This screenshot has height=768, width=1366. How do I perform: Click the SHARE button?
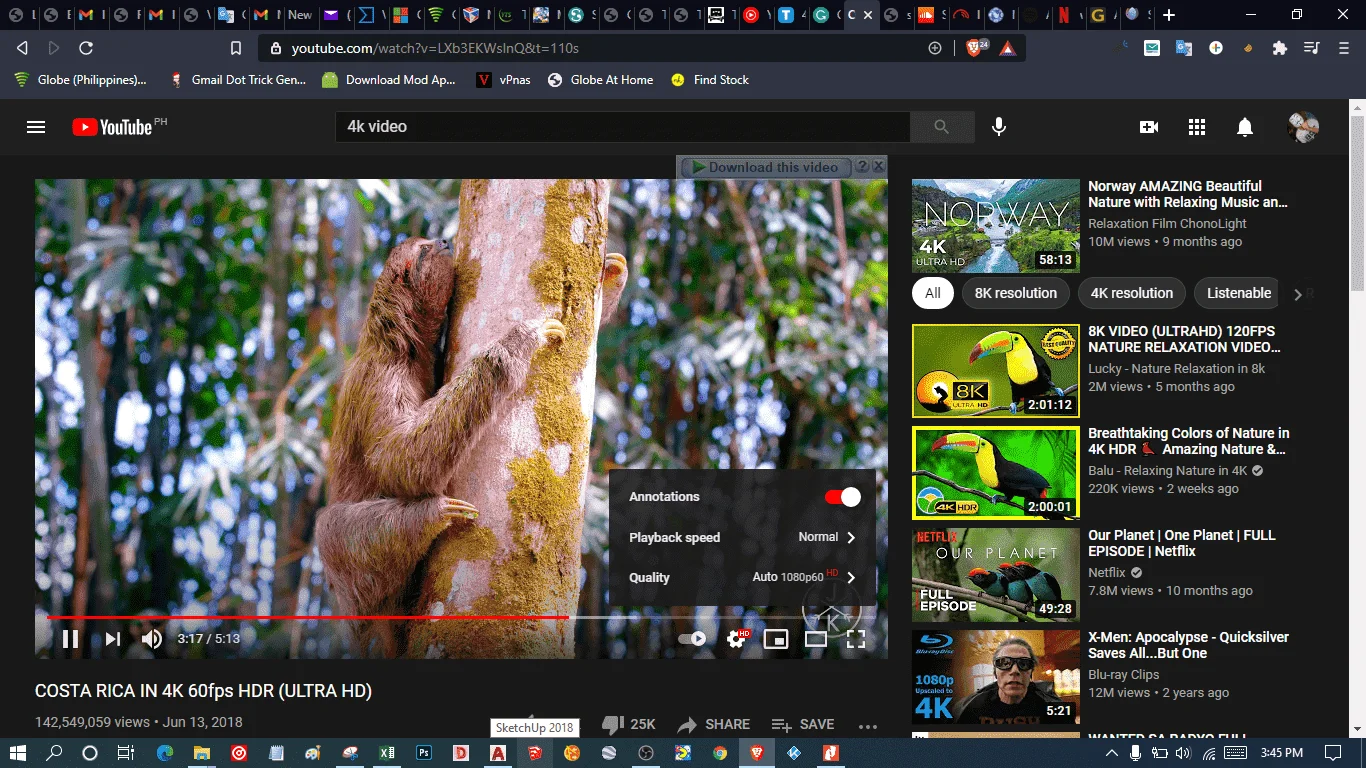click(x=713, y=724)
